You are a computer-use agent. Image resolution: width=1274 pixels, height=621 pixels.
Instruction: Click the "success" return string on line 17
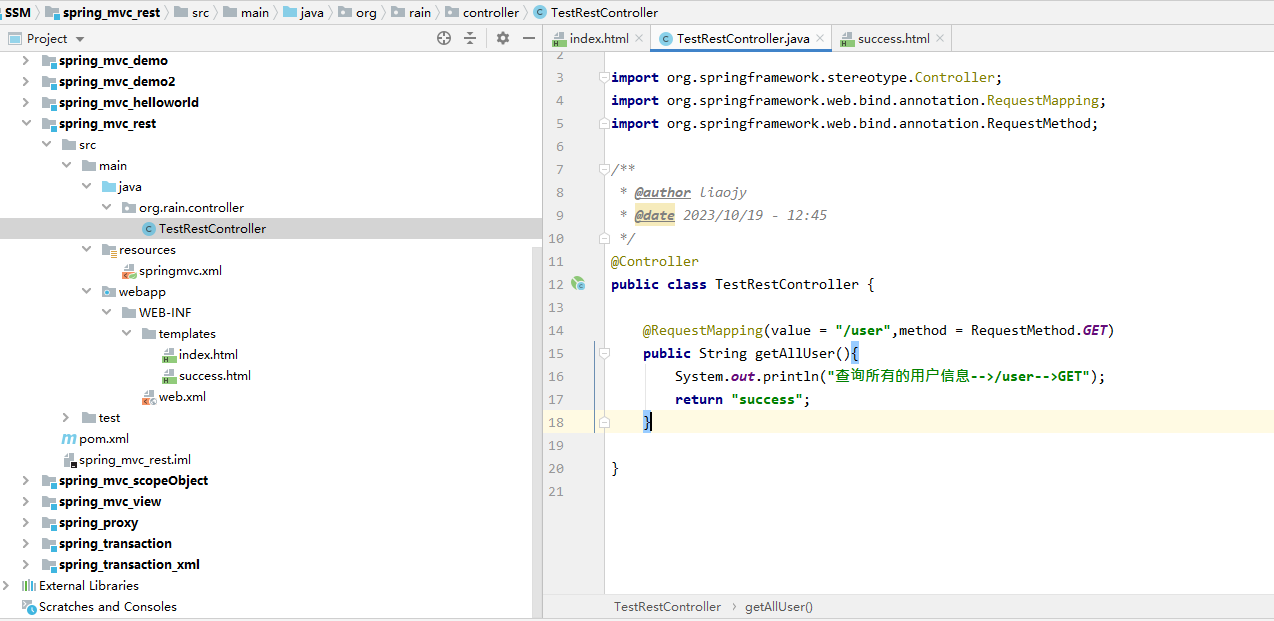tap(767, 399)
